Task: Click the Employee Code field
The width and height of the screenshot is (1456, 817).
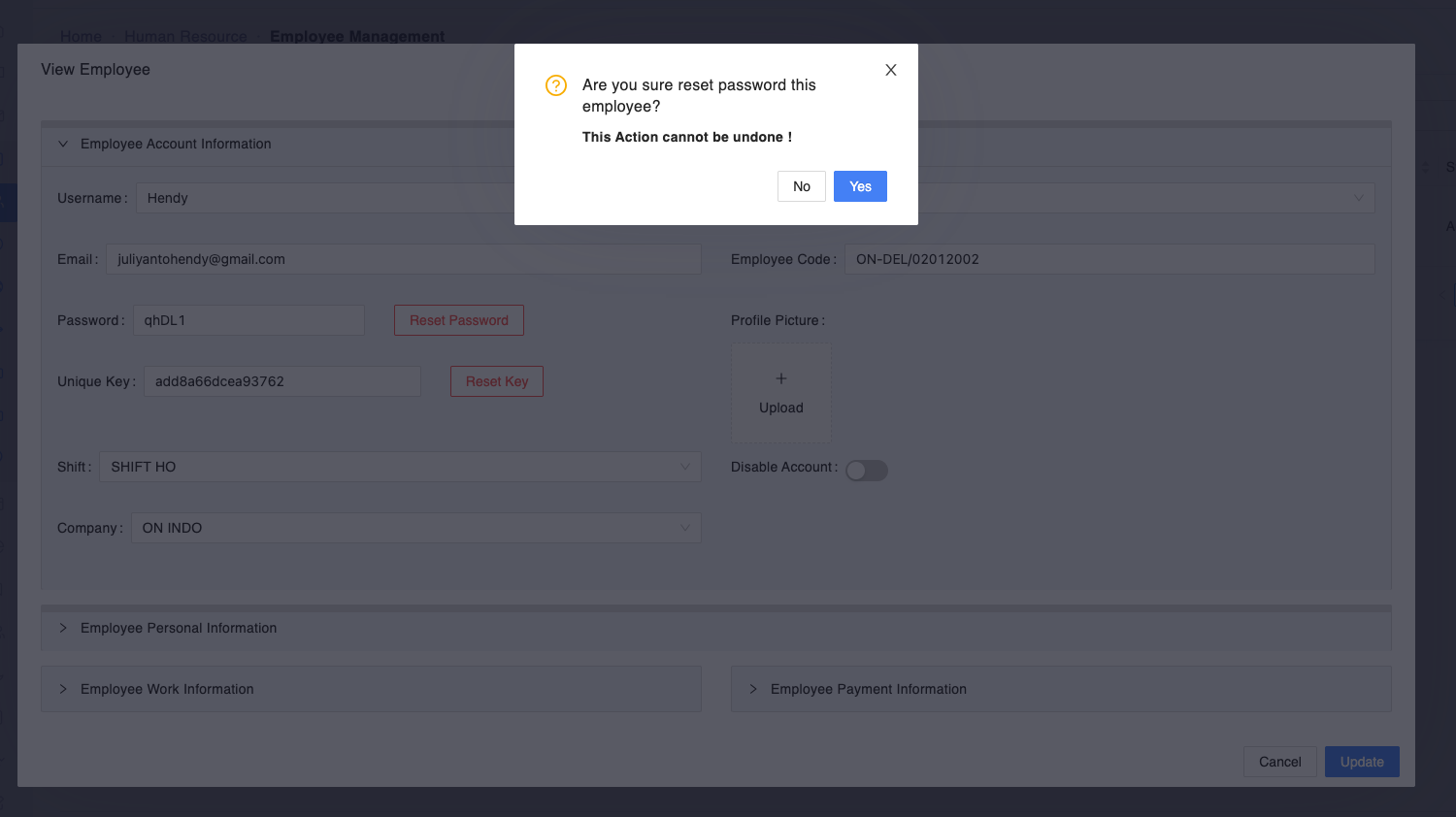Action: point(1109,259)
